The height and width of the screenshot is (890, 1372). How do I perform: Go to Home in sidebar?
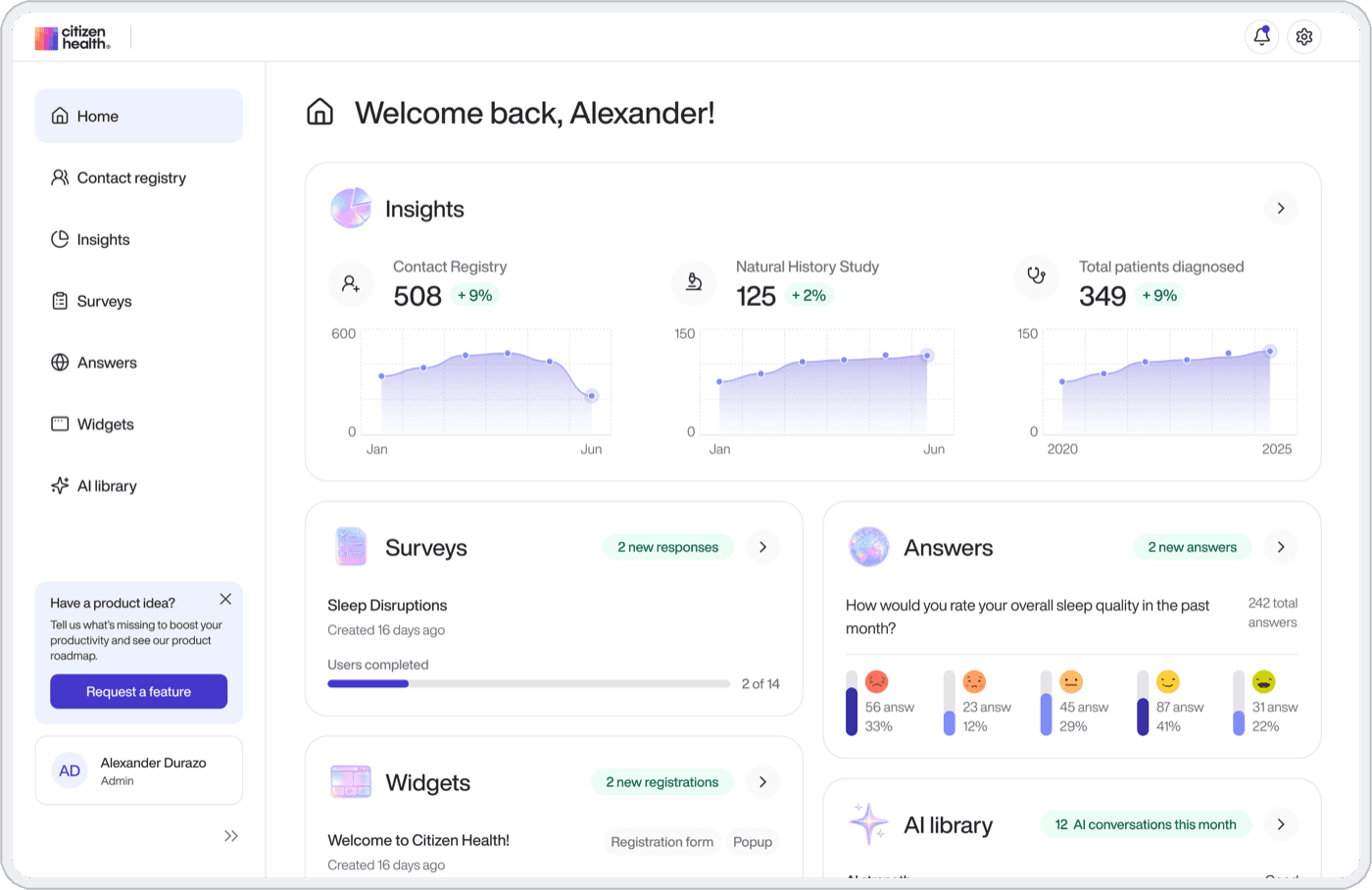click(139, 116)
